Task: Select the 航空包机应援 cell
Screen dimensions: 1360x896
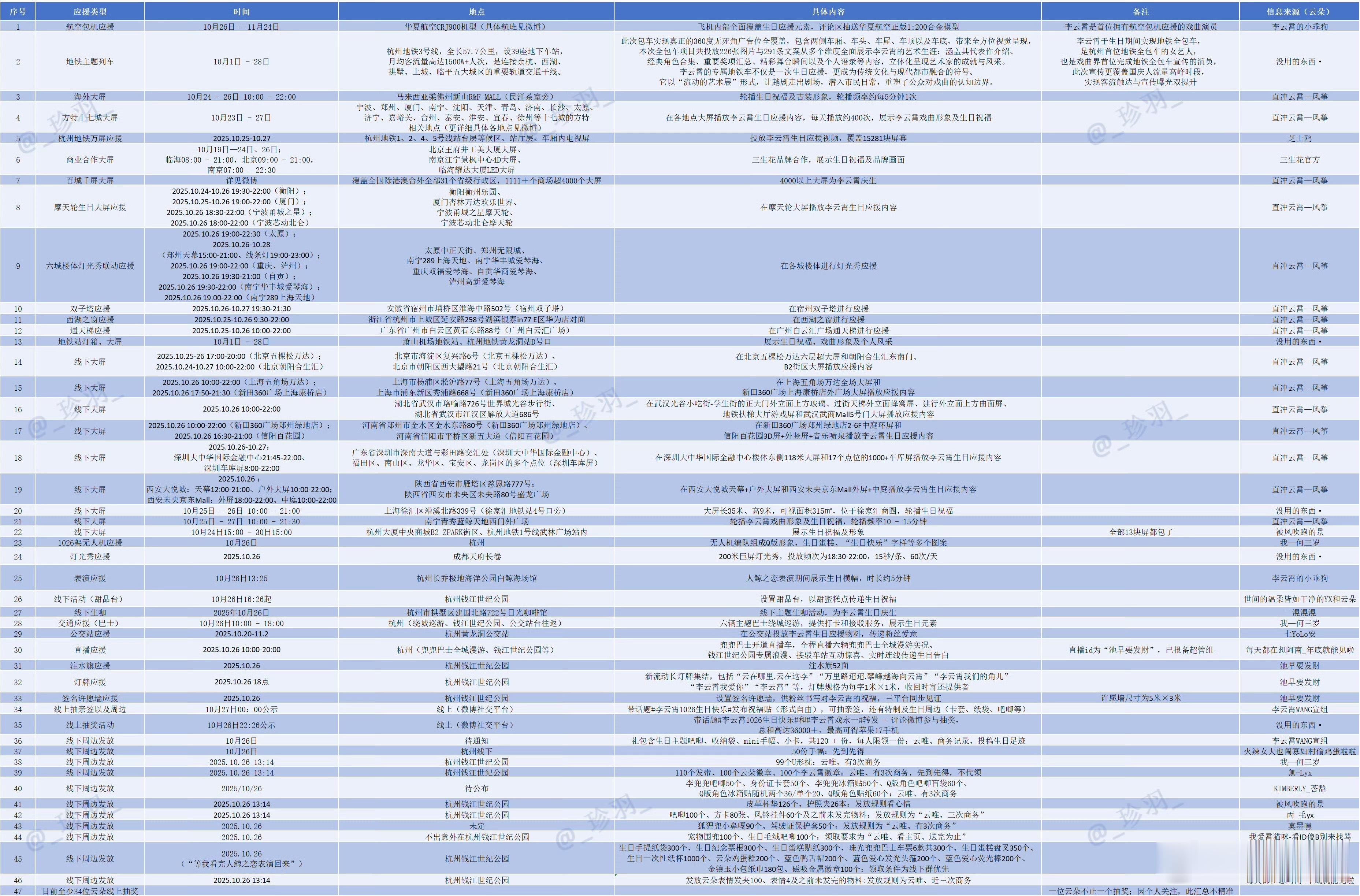Action: 90,27
